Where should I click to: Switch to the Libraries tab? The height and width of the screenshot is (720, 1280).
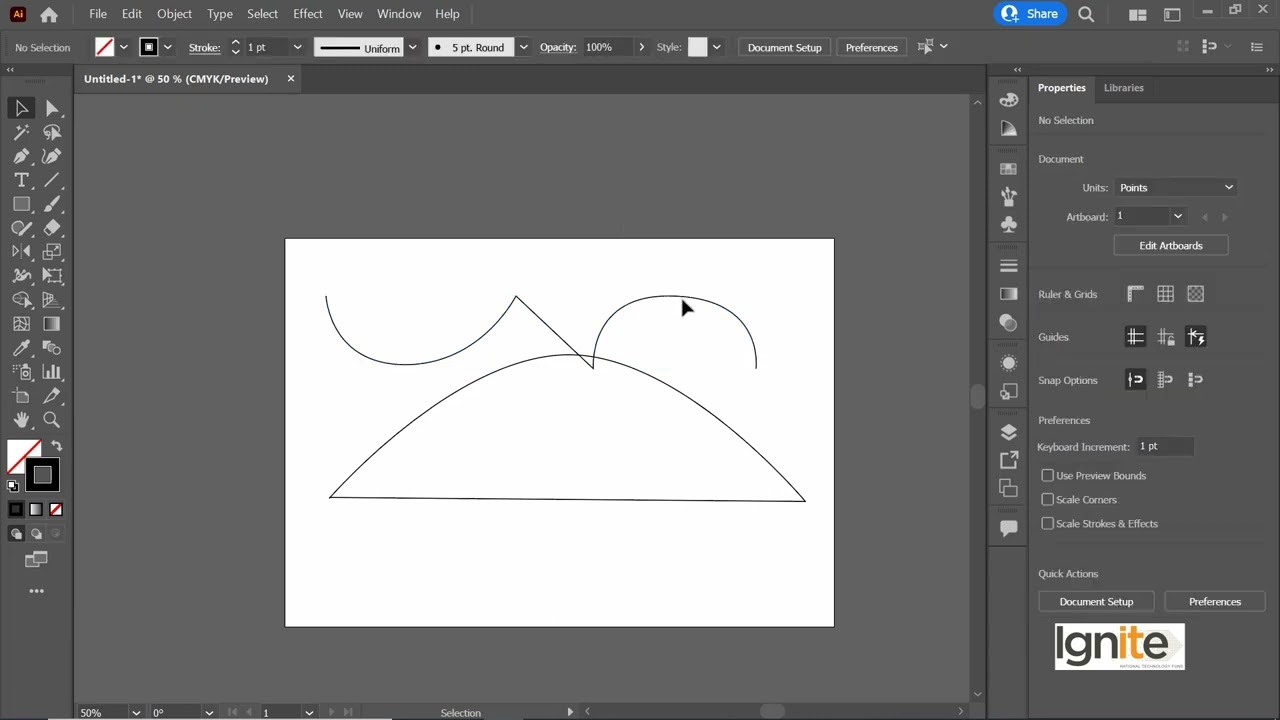1123,88
